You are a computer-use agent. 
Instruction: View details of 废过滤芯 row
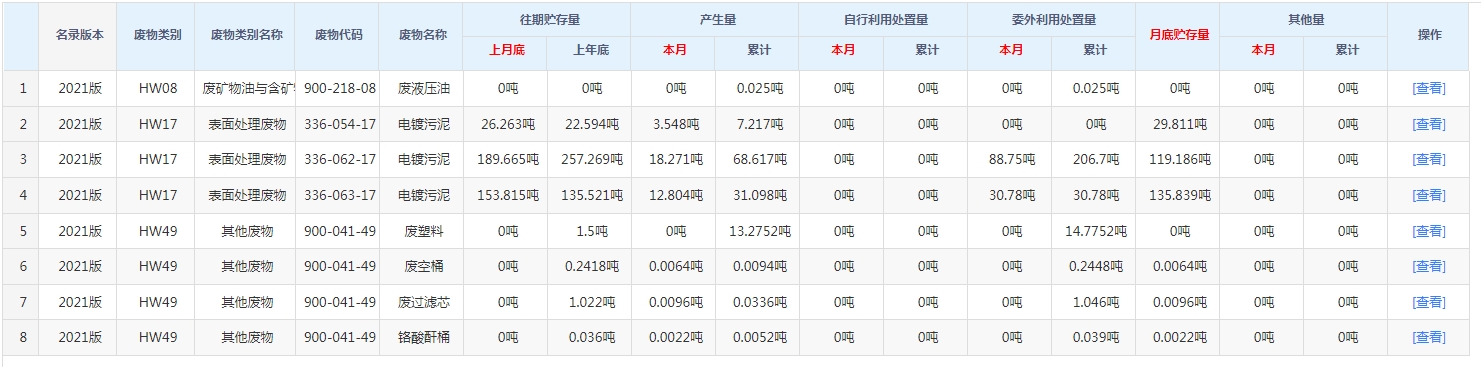tap(1429, 302)
